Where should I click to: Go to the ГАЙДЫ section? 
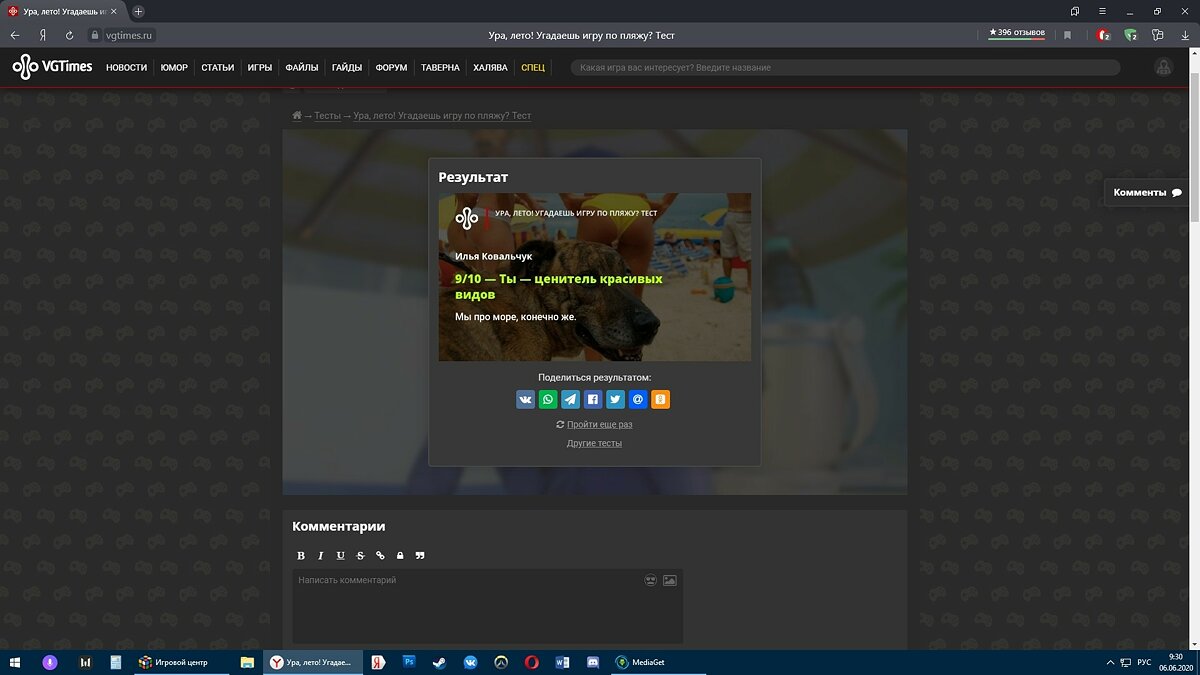(347, 68)
